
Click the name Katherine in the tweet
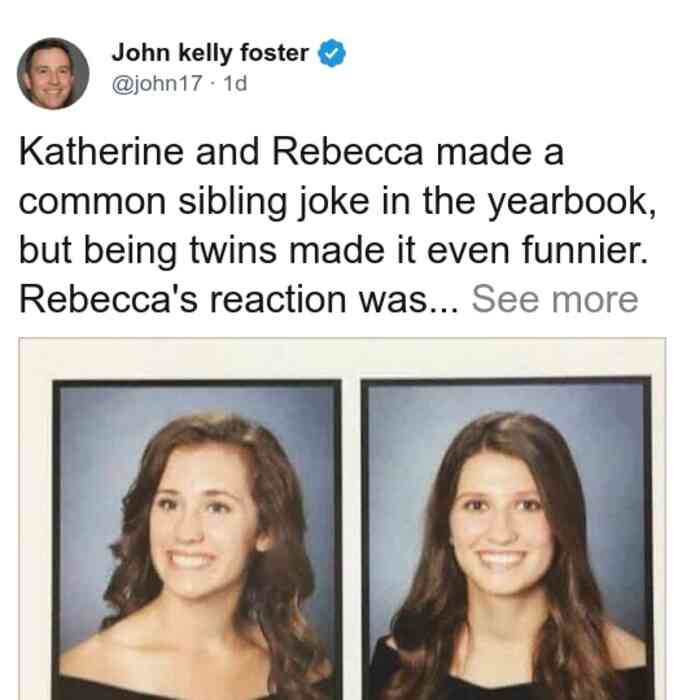(101, 152)
